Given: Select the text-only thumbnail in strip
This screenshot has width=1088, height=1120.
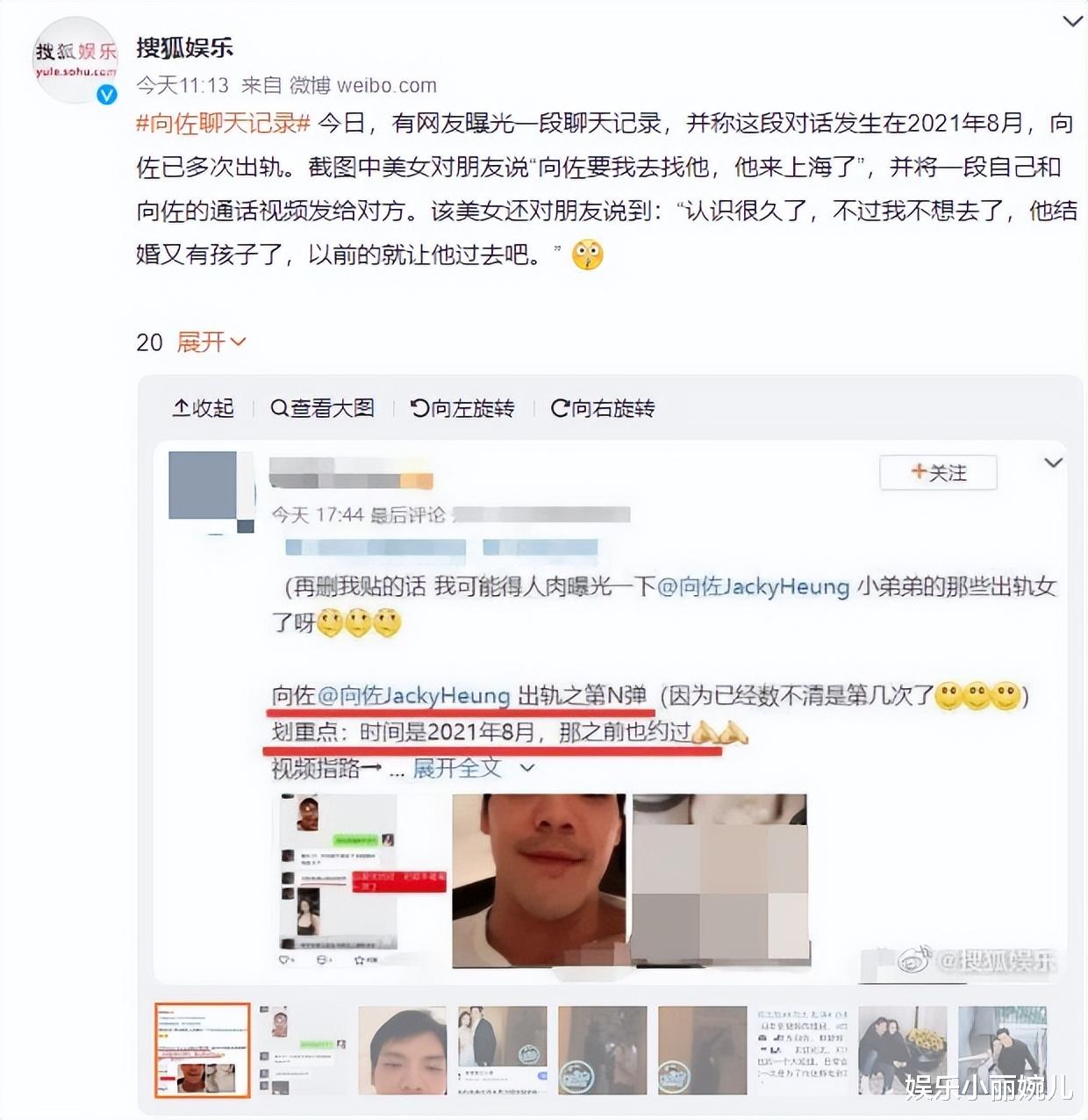Looking at the screenshot, I should coord(803,1050).
